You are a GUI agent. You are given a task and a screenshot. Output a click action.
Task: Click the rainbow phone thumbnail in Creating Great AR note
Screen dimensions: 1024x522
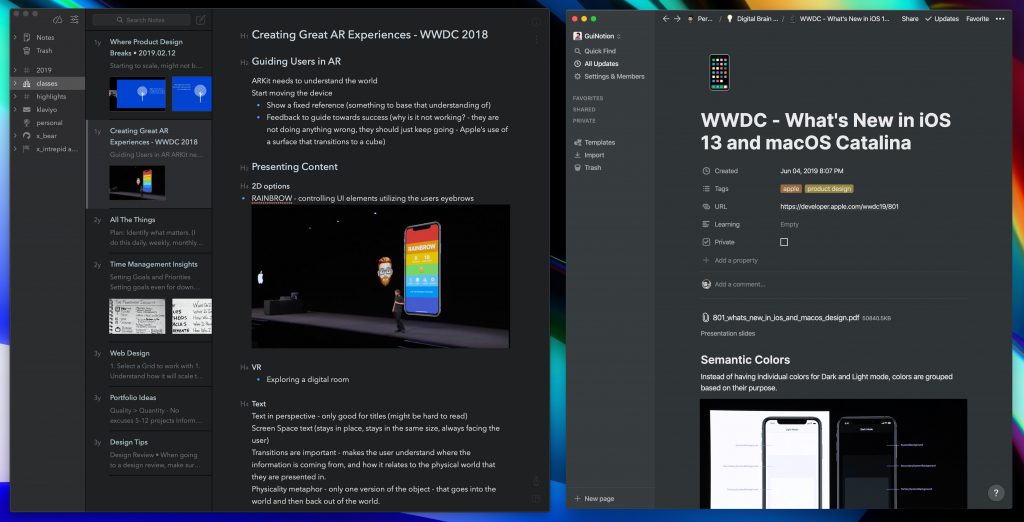137,182
